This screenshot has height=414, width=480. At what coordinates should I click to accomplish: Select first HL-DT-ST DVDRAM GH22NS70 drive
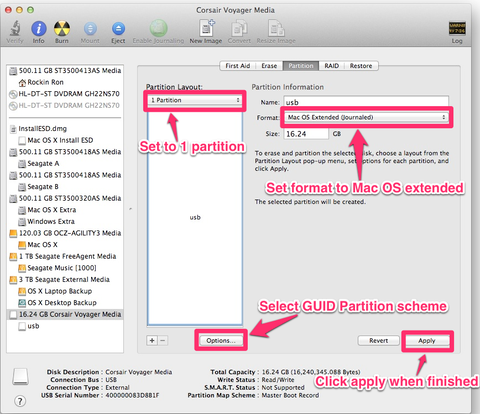64,94
